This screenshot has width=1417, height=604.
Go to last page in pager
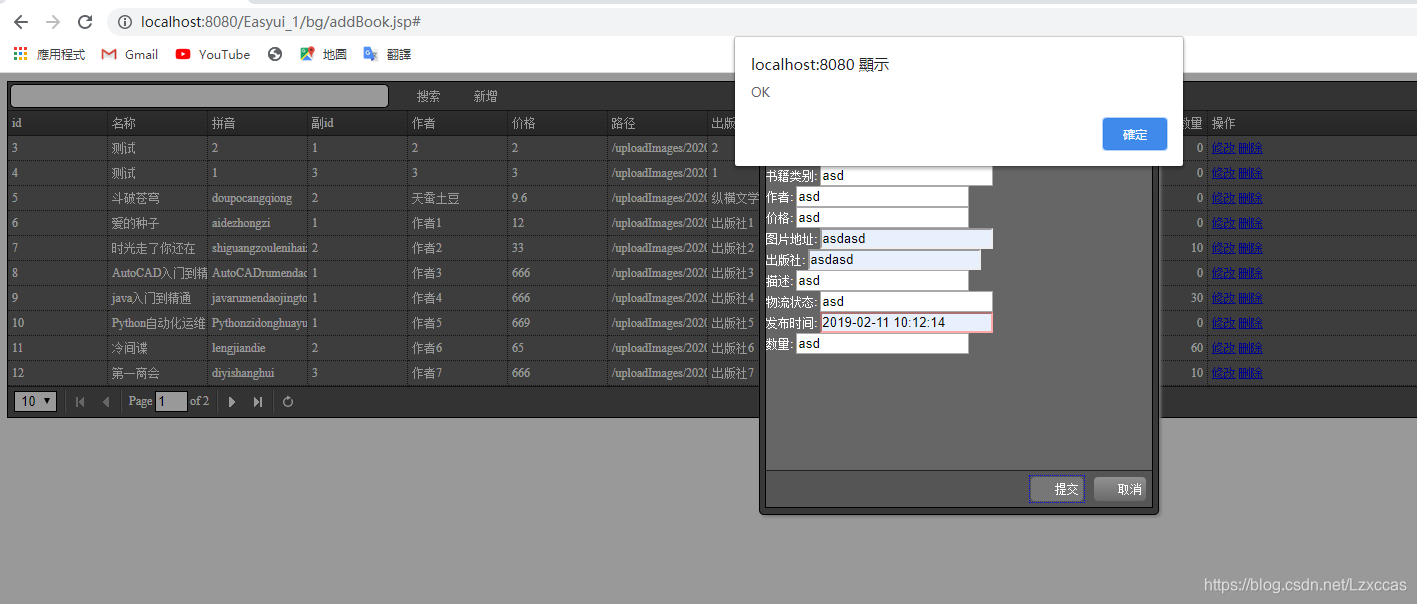coord(258,401)
